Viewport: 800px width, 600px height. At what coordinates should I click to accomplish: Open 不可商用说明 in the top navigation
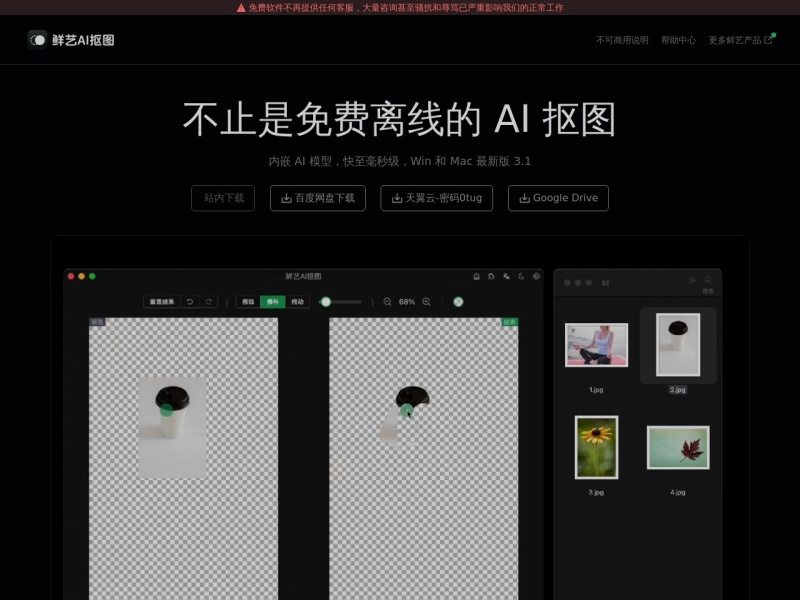(x=622, y=40)
